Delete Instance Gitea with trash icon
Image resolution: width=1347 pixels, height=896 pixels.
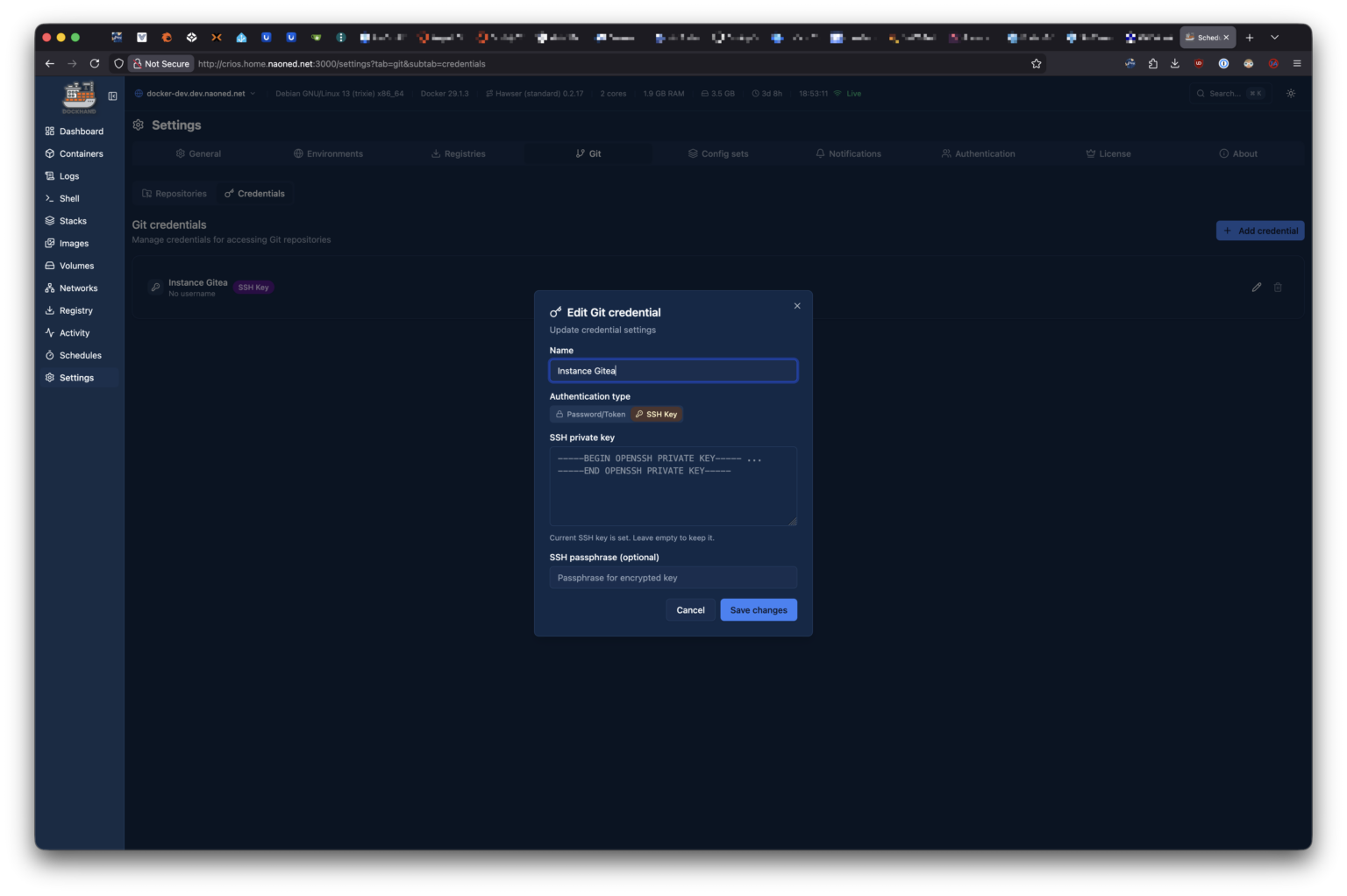(1278, 288)
